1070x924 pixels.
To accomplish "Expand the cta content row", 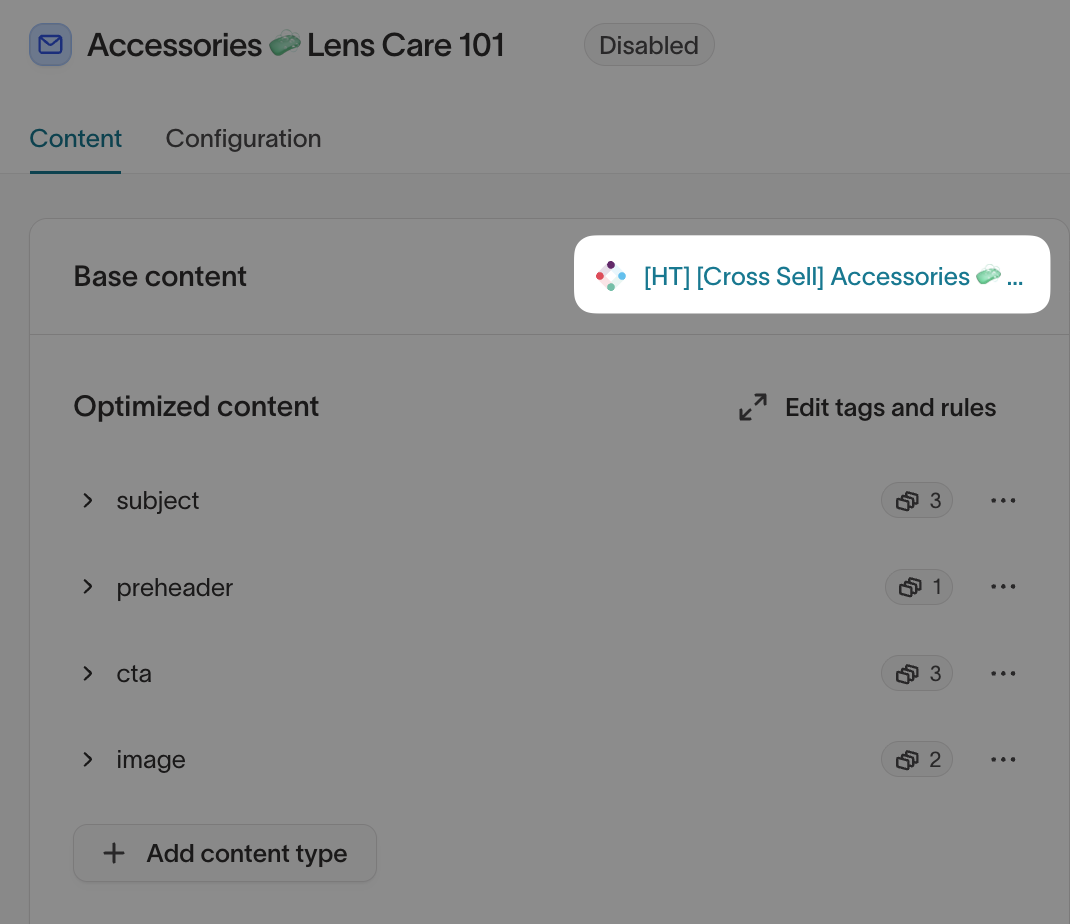I will (x=88, y=674).
